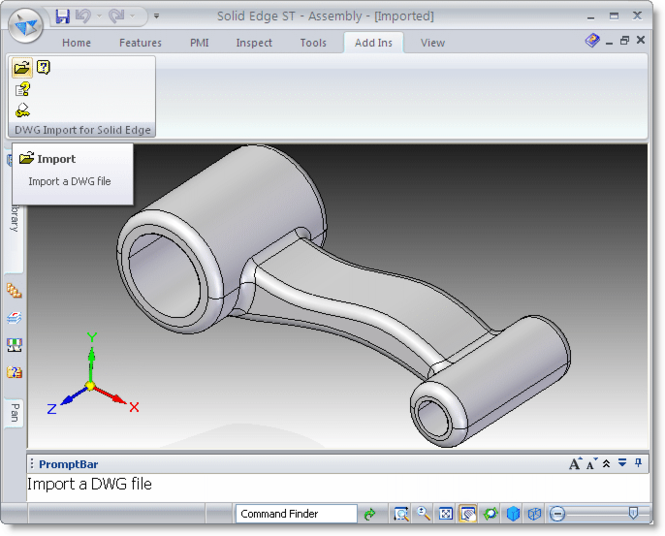
Task: Select the Zoom Area tool
Action: [x=401, y=514]
